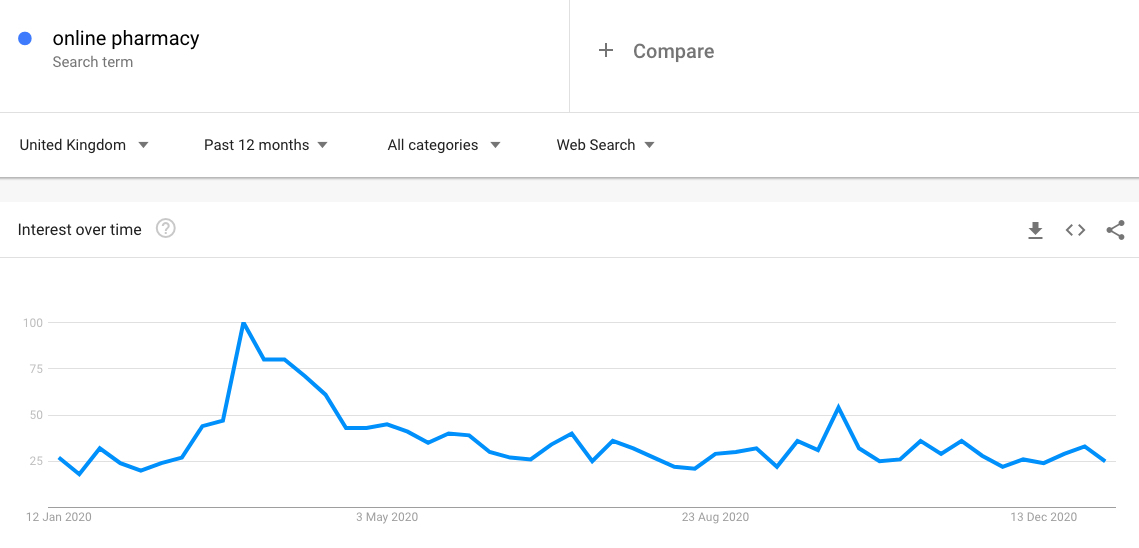Expand the Past 12 months time filter
This screenshot has width=1139, height=548.
coord(265,145)
